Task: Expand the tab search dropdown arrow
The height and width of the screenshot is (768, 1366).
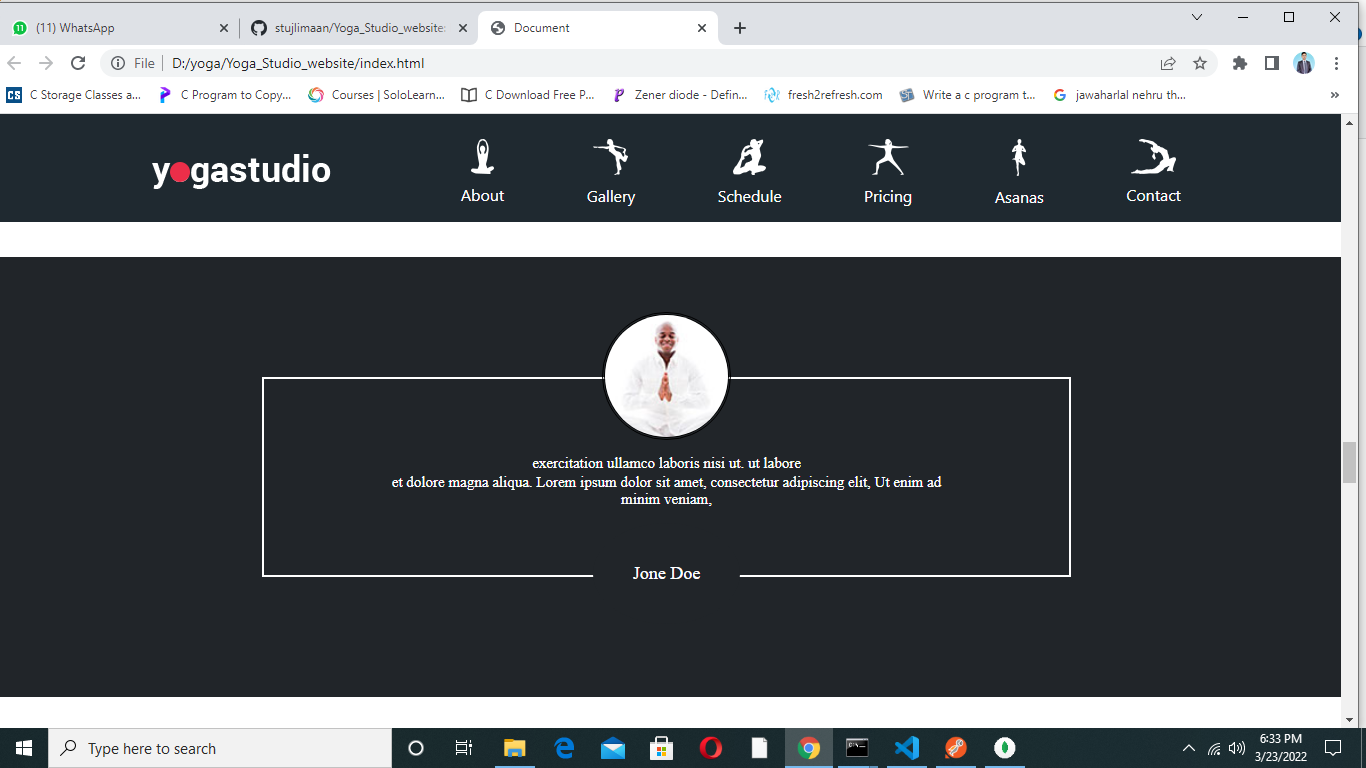Action: 1197,17
